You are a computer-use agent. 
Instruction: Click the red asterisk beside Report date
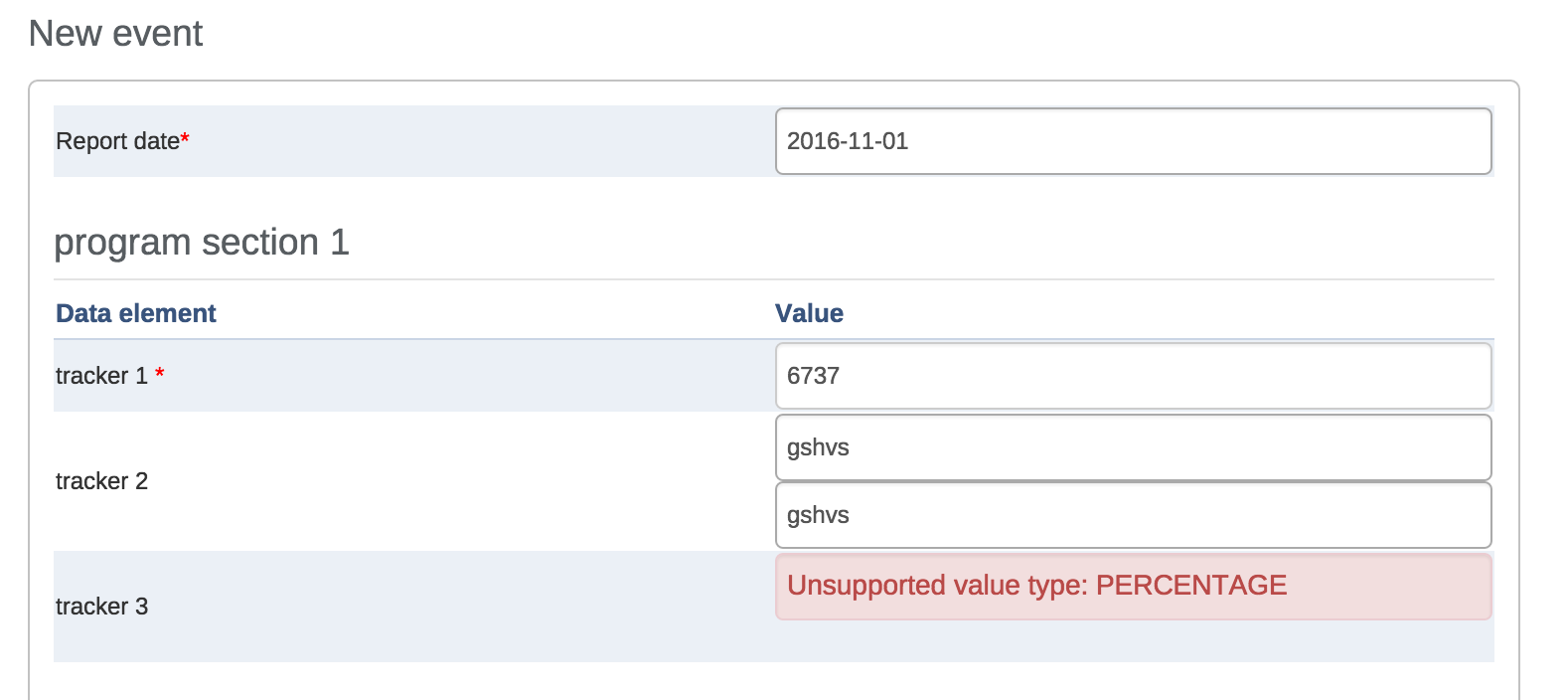[185, 140]
